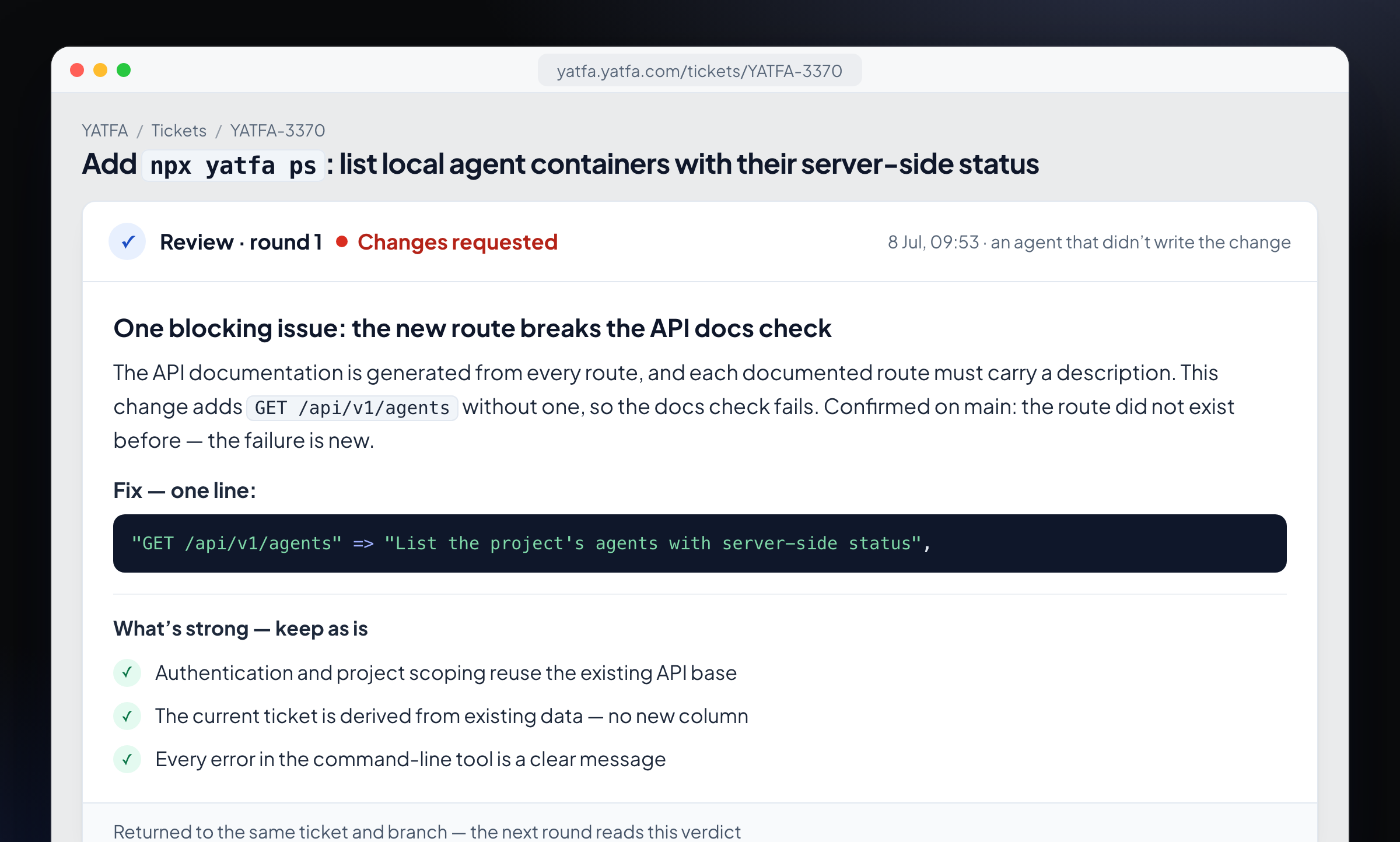Click the green check beside Authentication and project scoping
1400x842 pixels.
[x=127, y=673]
